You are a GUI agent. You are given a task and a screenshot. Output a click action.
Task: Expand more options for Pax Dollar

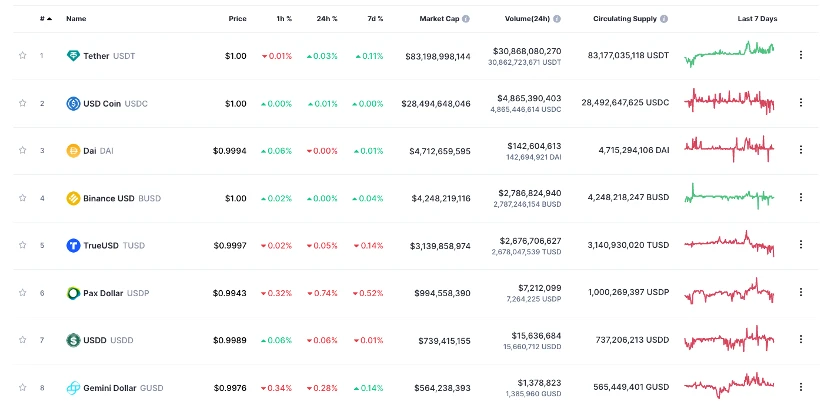(800, 293)
